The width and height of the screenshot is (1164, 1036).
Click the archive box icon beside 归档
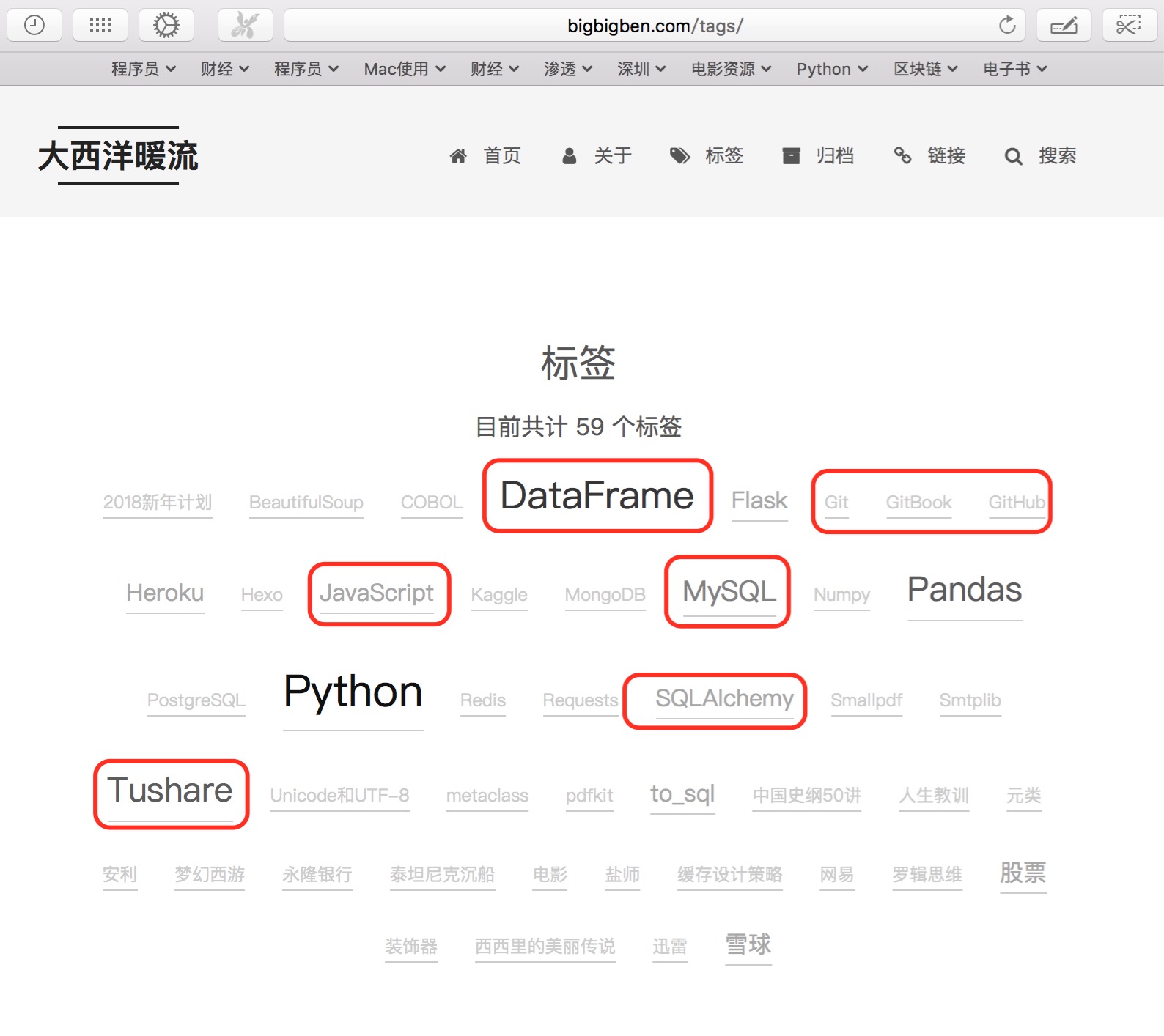[791, 156]
